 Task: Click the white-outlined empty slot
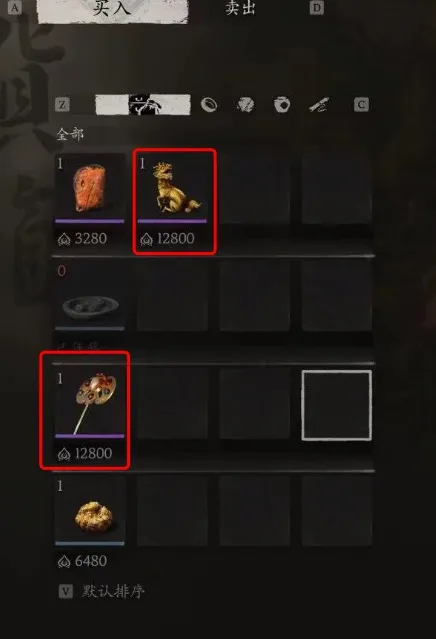pyautogui.click(x=337, y=405)
